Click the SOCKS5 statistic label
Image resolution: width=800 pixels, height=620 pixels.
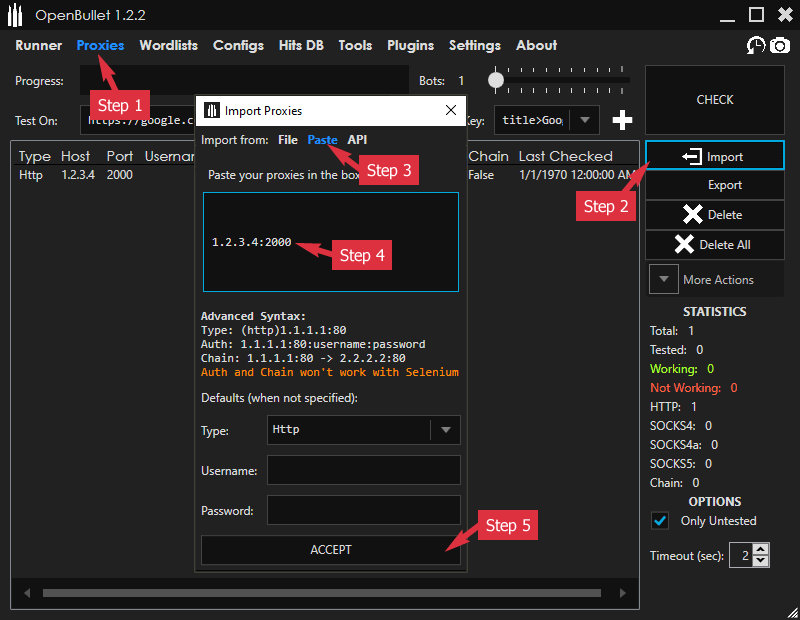tap(672, 464)
